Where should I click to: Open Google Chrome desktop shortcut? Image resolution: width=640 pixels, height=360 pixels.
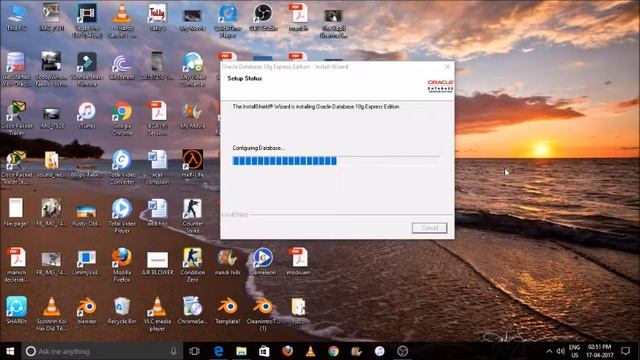click(x=122, y=118)
